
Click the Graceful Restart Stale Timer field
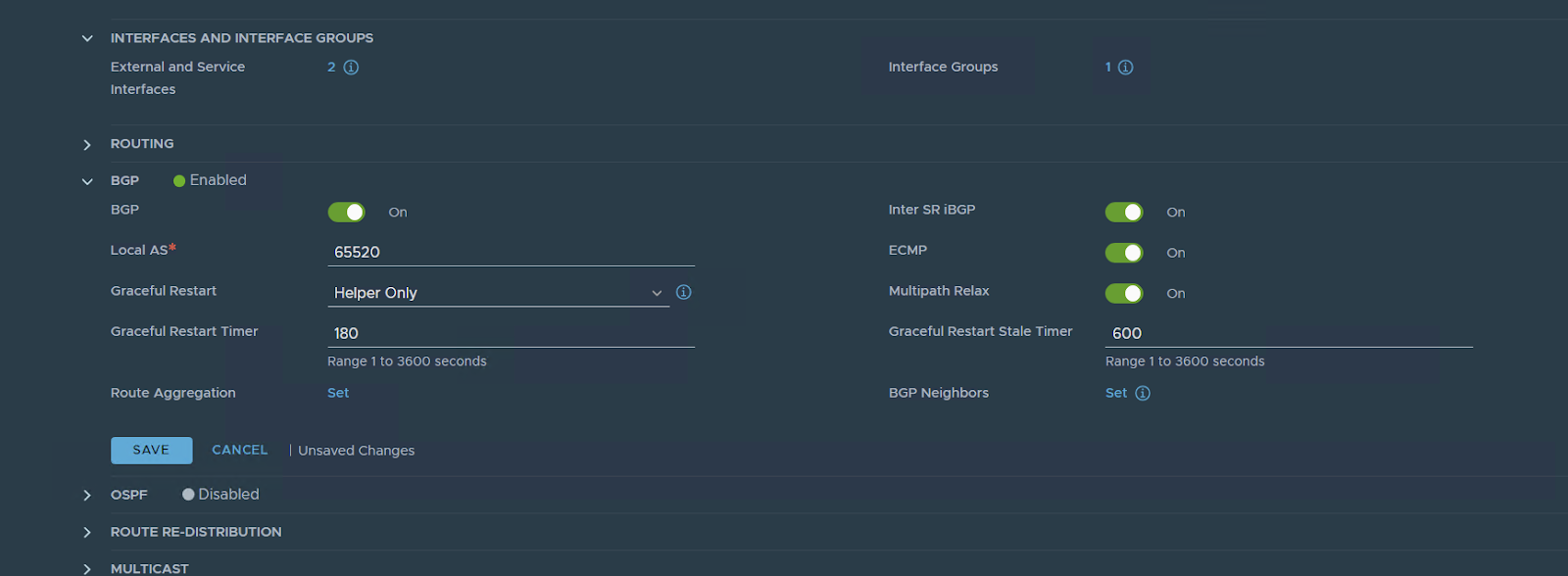click(1289, 333)
